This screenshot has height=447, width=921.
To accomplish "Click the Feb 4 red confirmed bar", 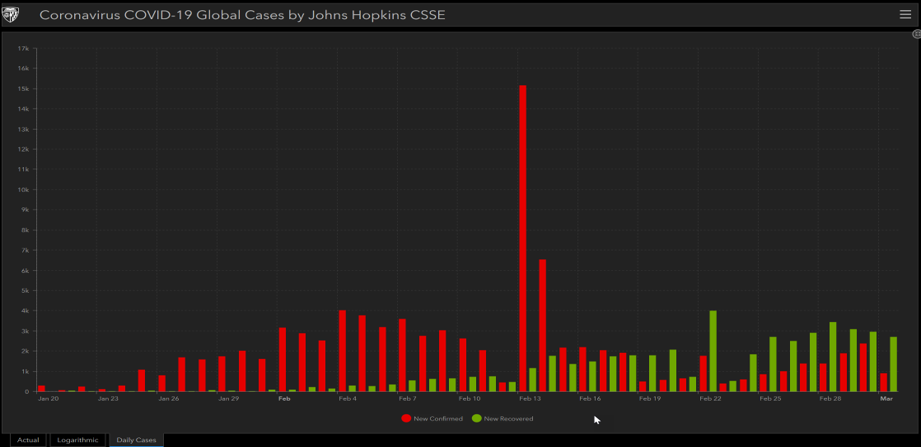I will click(x=342, y=351).
